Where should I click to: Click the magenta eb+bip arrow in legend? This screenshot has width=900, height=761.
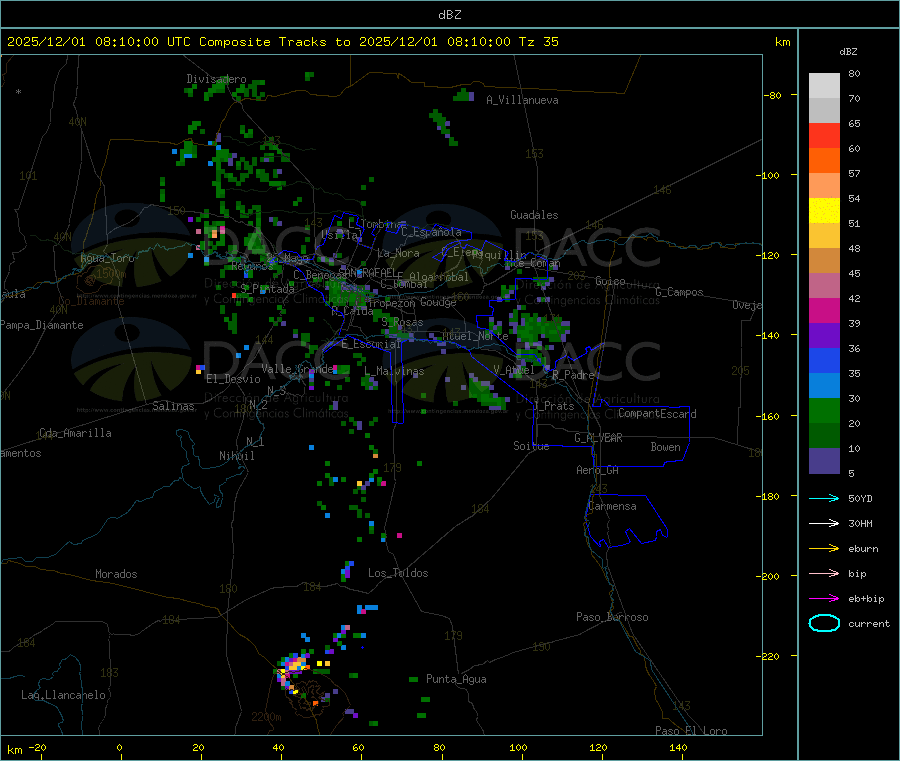[824, 598]
